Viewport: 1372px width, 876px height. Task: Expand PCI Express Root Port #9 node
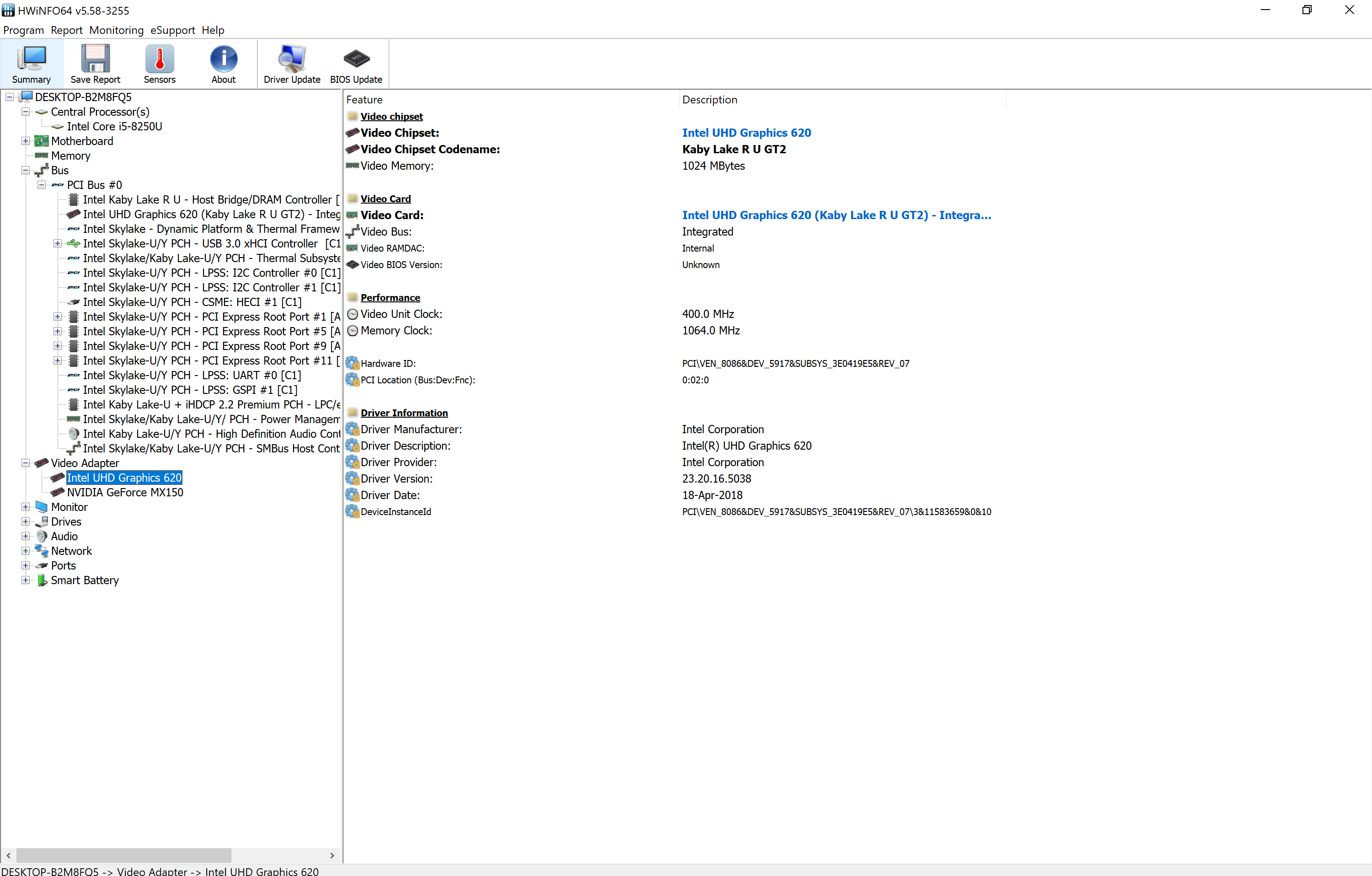tap(58, 346)
